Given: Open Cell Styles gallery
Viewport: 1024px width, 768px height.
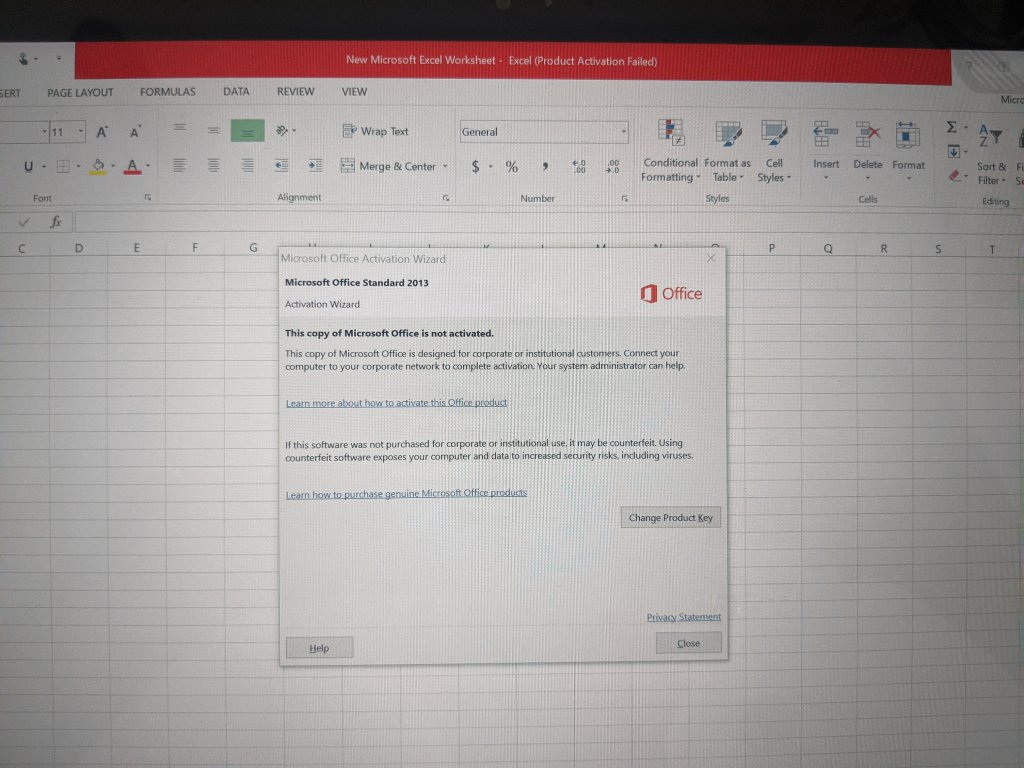Looking at the screenshot, I should point(774,151).
